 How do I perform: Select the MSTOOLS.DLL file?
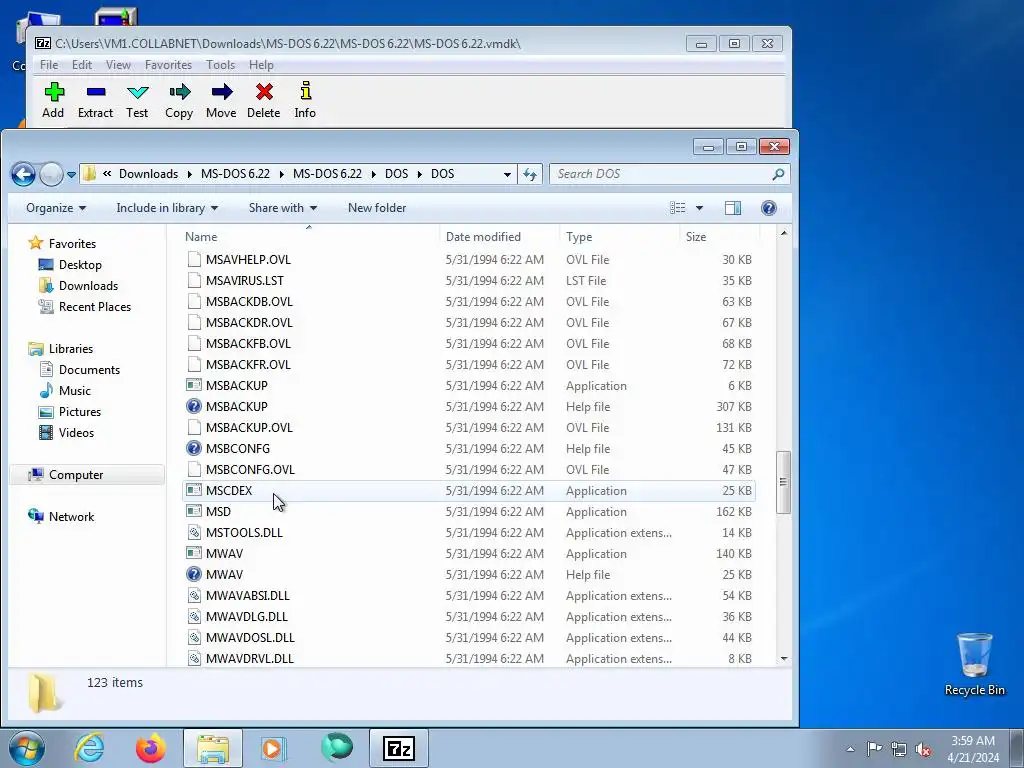click(x=468, y=532)
